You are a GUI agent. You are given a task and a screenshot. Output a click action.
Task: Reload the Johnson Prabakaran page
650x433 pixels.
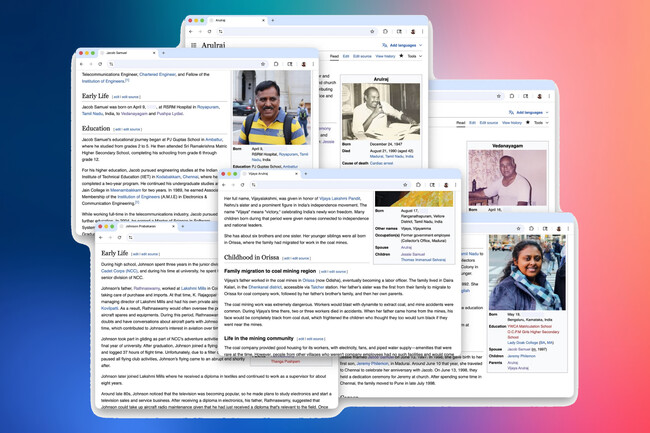(119, 237)
